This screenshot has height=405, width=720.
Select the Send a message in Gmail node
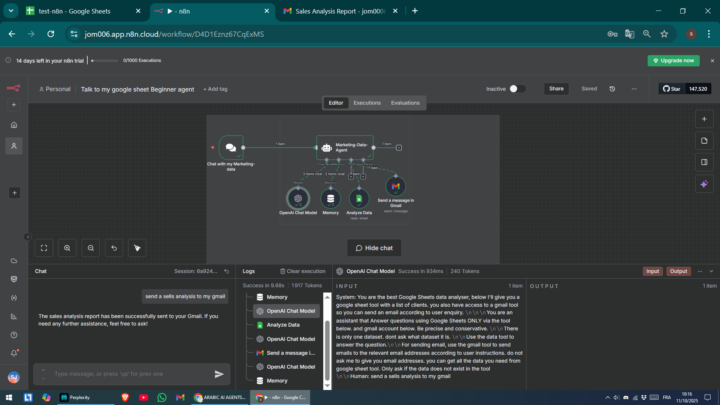(x=396, y=186)
